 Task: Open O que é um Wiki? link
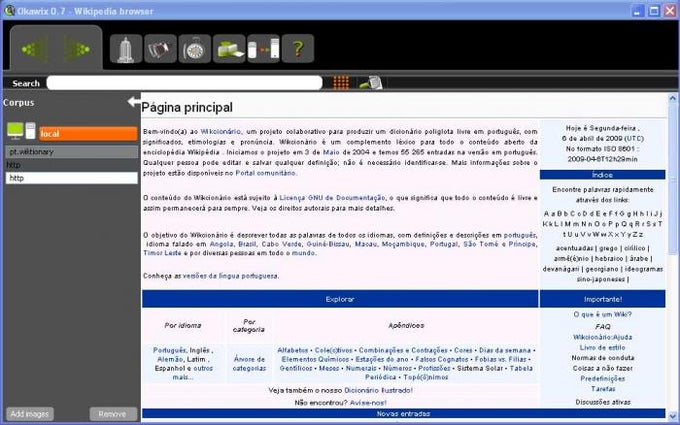602,314
